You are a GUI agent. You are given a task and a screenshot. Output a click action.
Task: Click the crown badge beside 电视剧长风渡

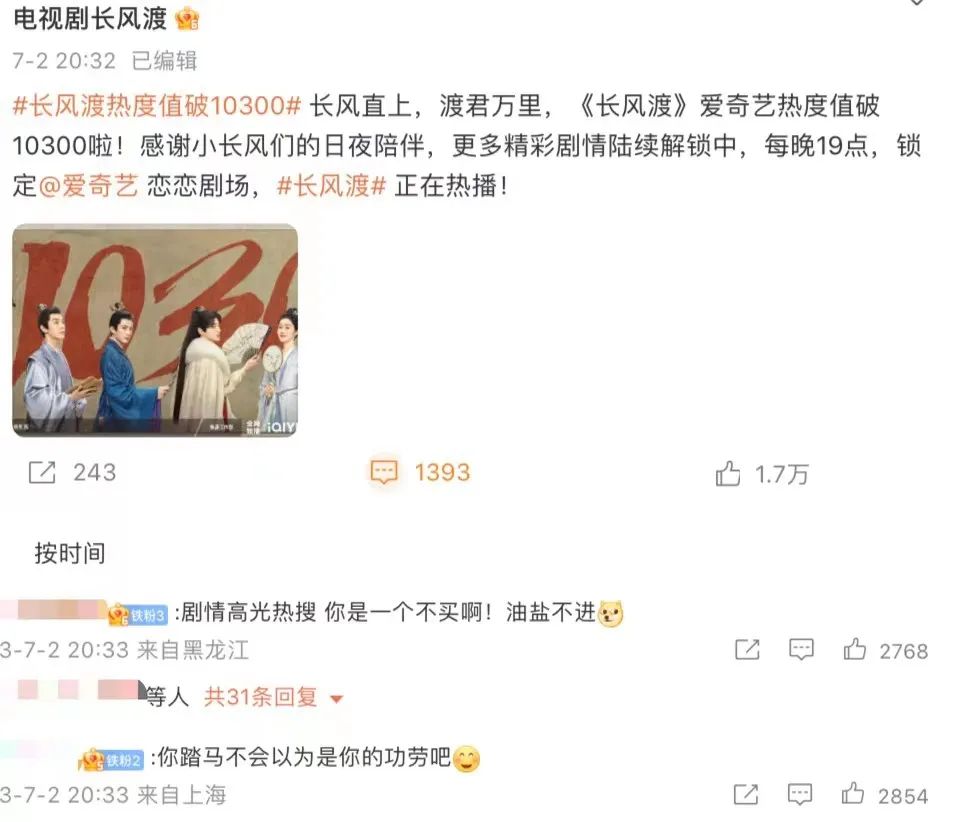coord(187,18)
